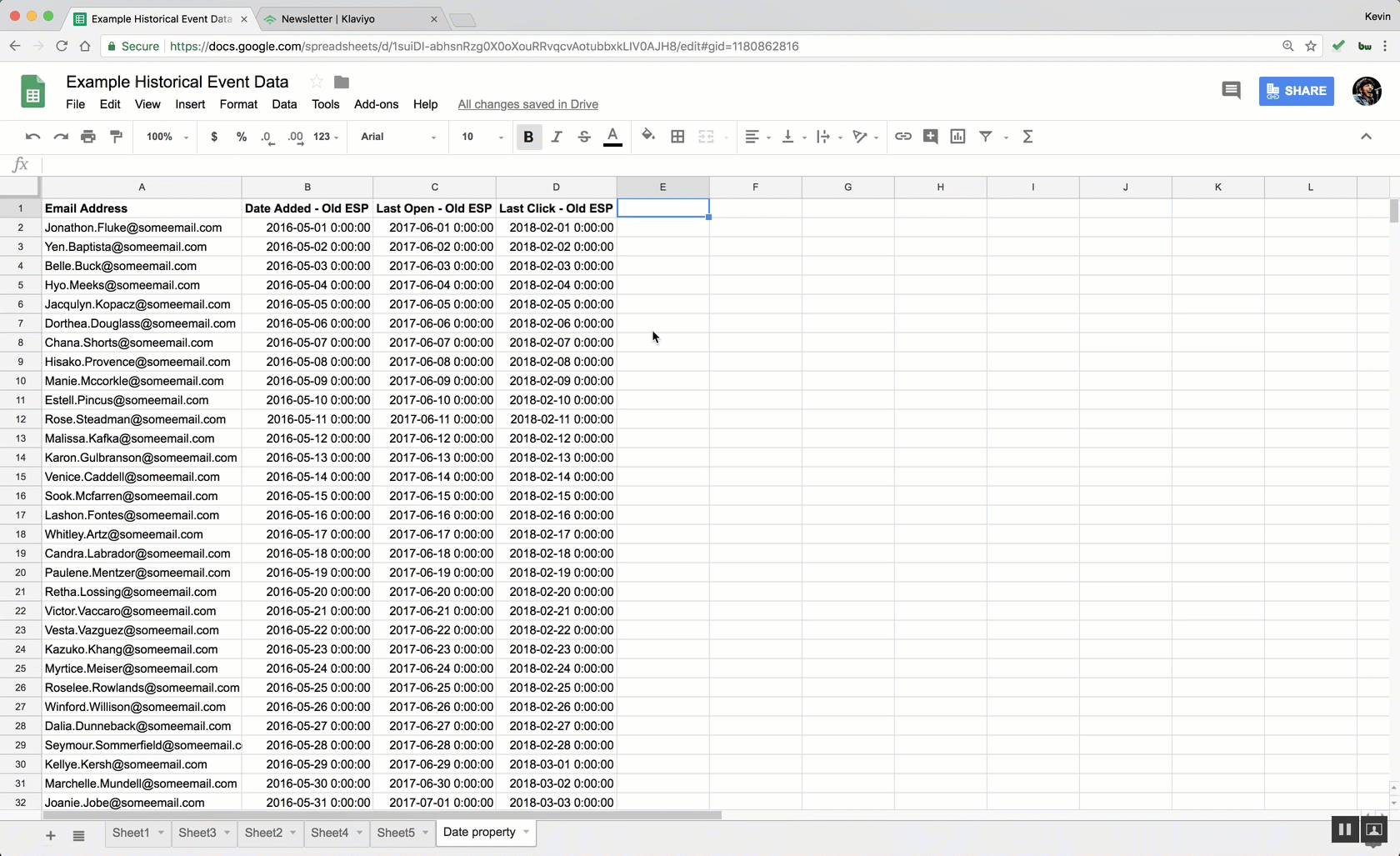Click the Format as currency icon
This screenshot has width=1400, height=856.
[214, 136]
